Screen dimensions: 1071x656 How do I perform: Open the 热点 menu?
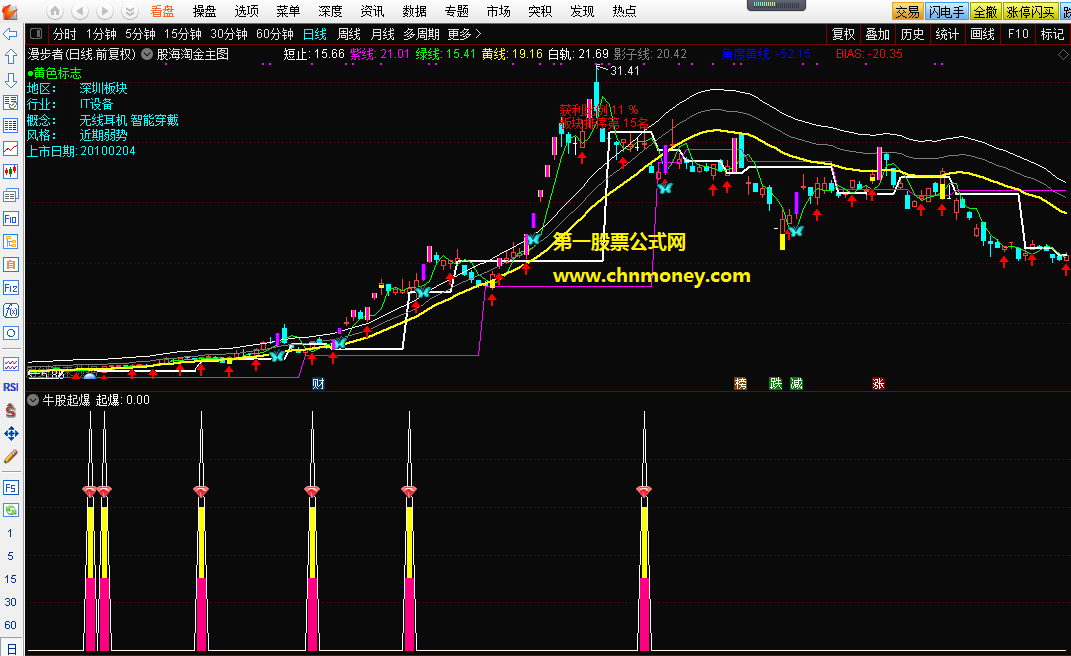[624, 12]
